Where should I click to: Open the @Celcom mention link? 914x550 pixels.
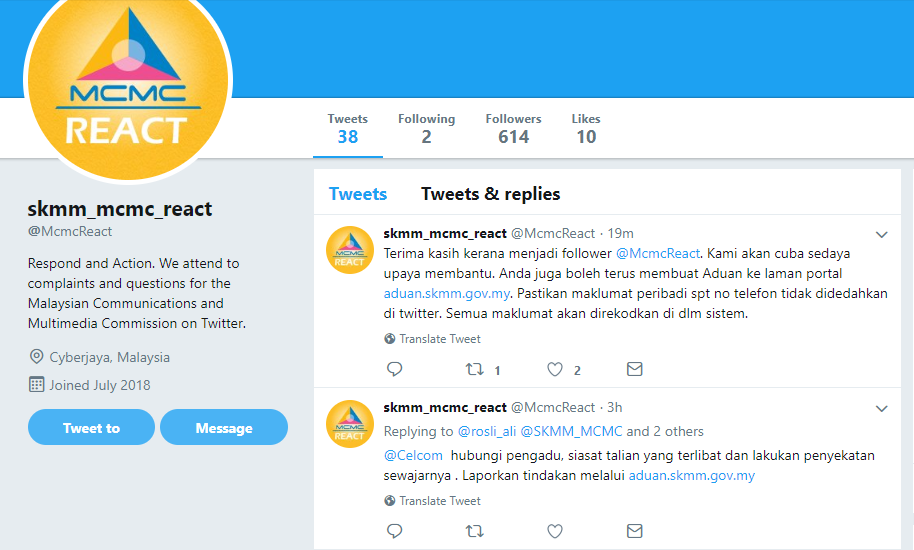[x=414, y=455]
